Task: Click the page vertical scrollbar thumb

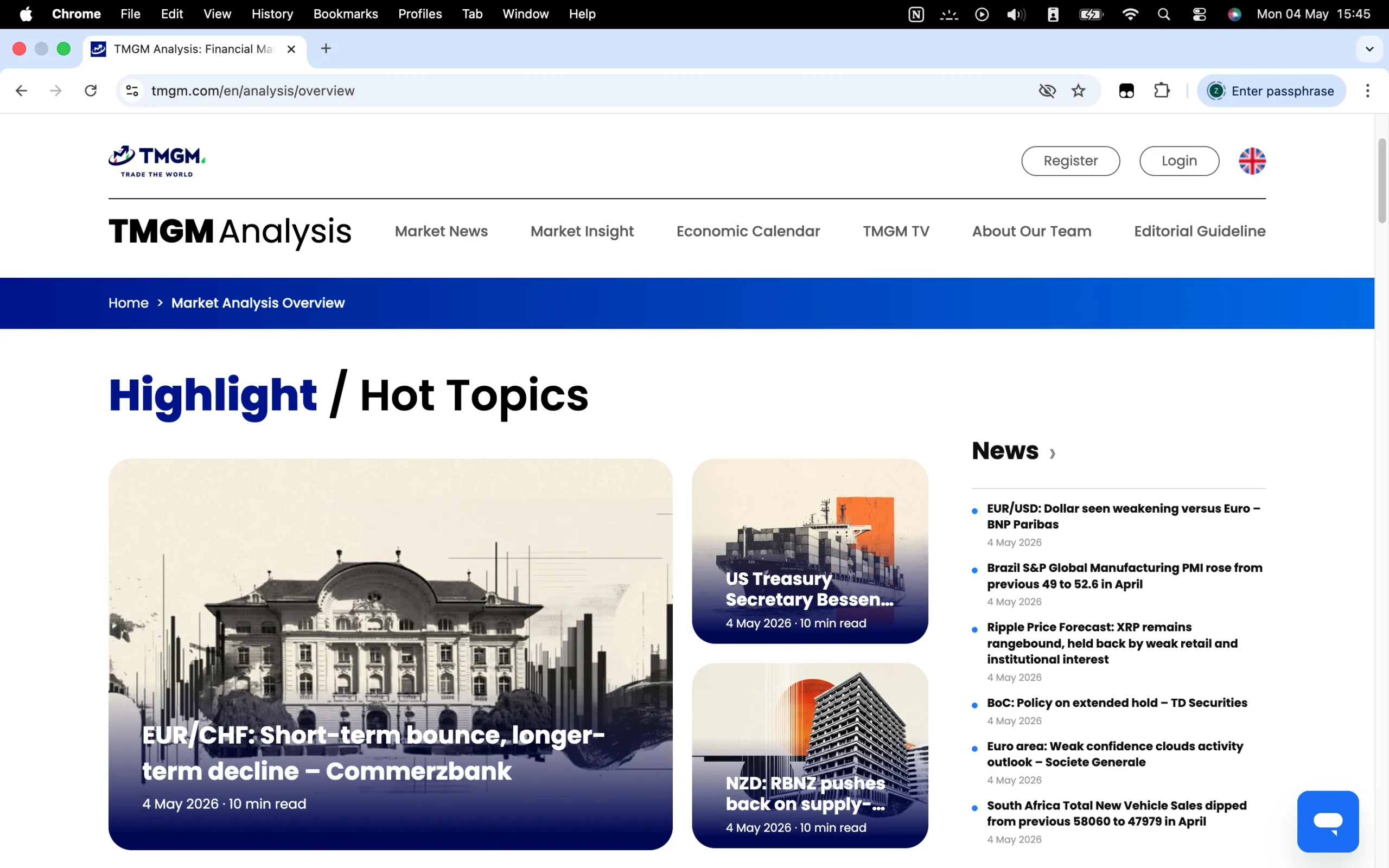Action: (1381, 181)
